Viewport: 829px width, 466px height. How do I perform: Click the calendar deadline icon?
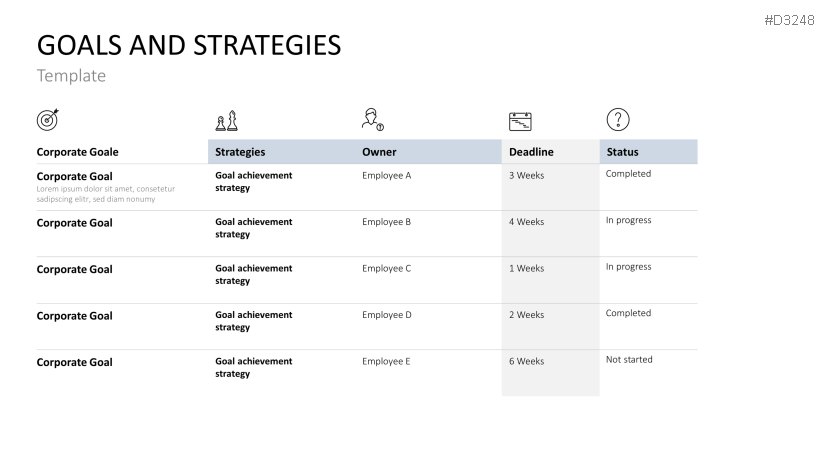pos(520,122)
